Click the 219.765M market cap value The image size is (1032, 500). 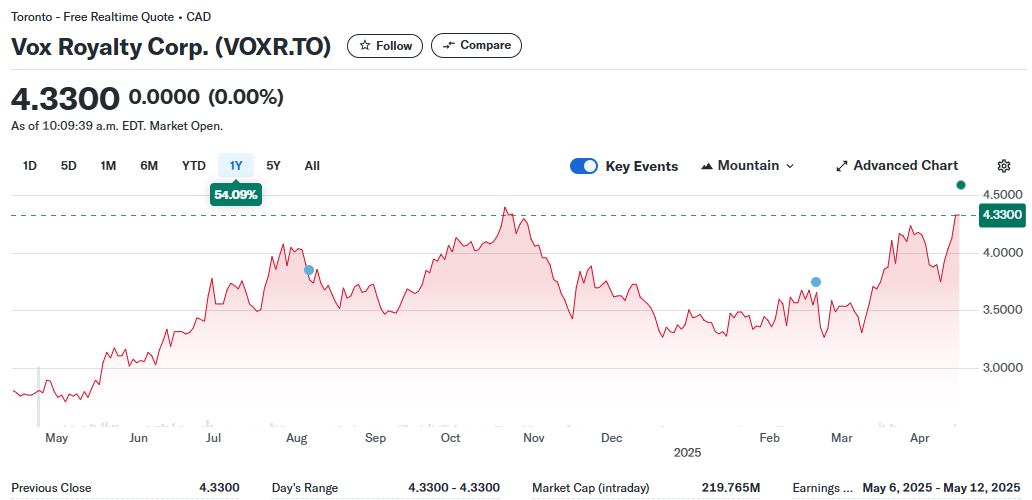[x=731, y=488]
